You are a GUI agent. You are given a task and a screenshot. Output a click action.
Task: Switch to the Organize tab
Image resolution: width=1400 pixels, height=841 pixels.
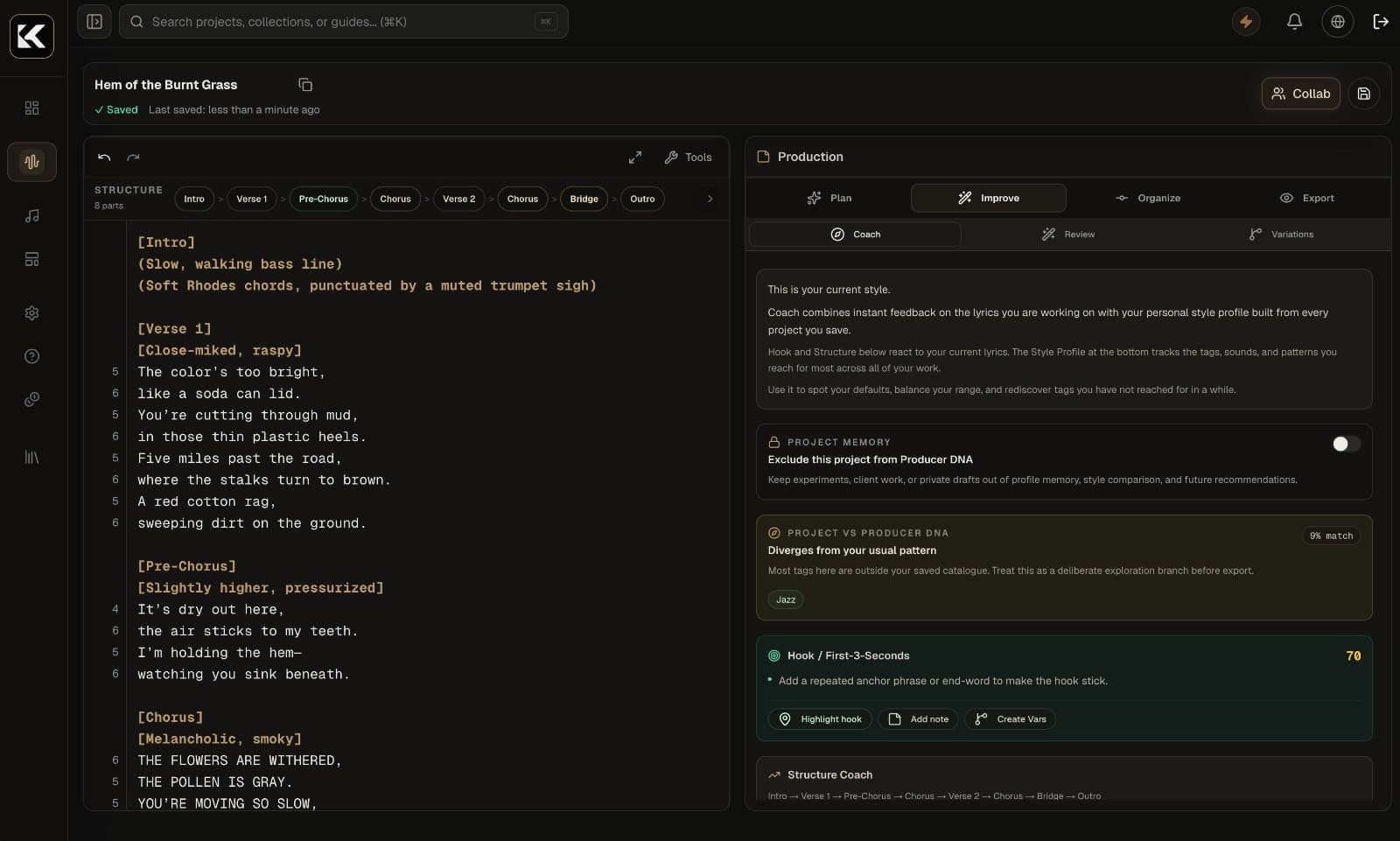click(1148, 198)
